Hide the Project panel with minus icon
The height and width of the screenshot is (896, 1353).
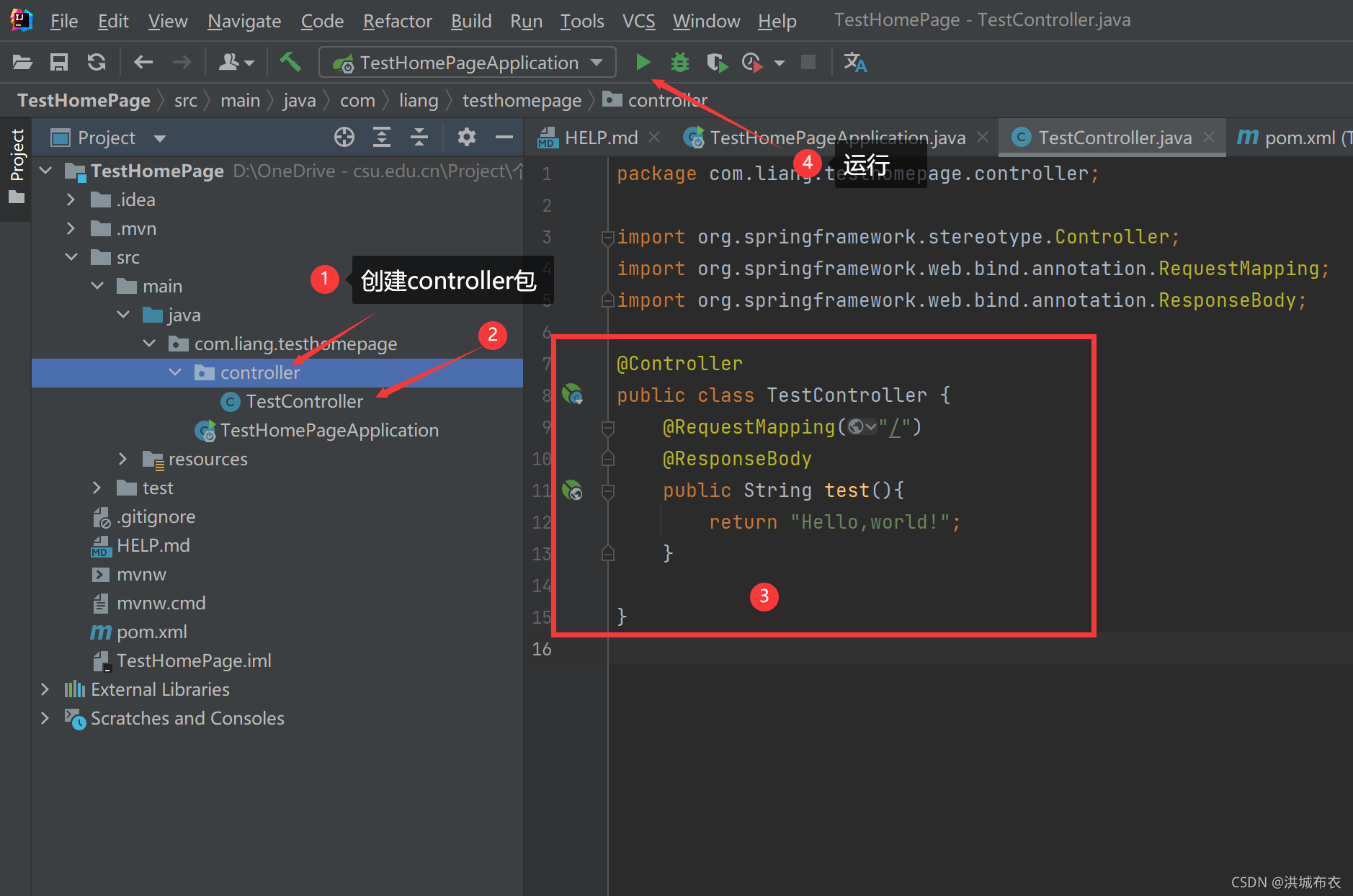[x=504, y=137]
